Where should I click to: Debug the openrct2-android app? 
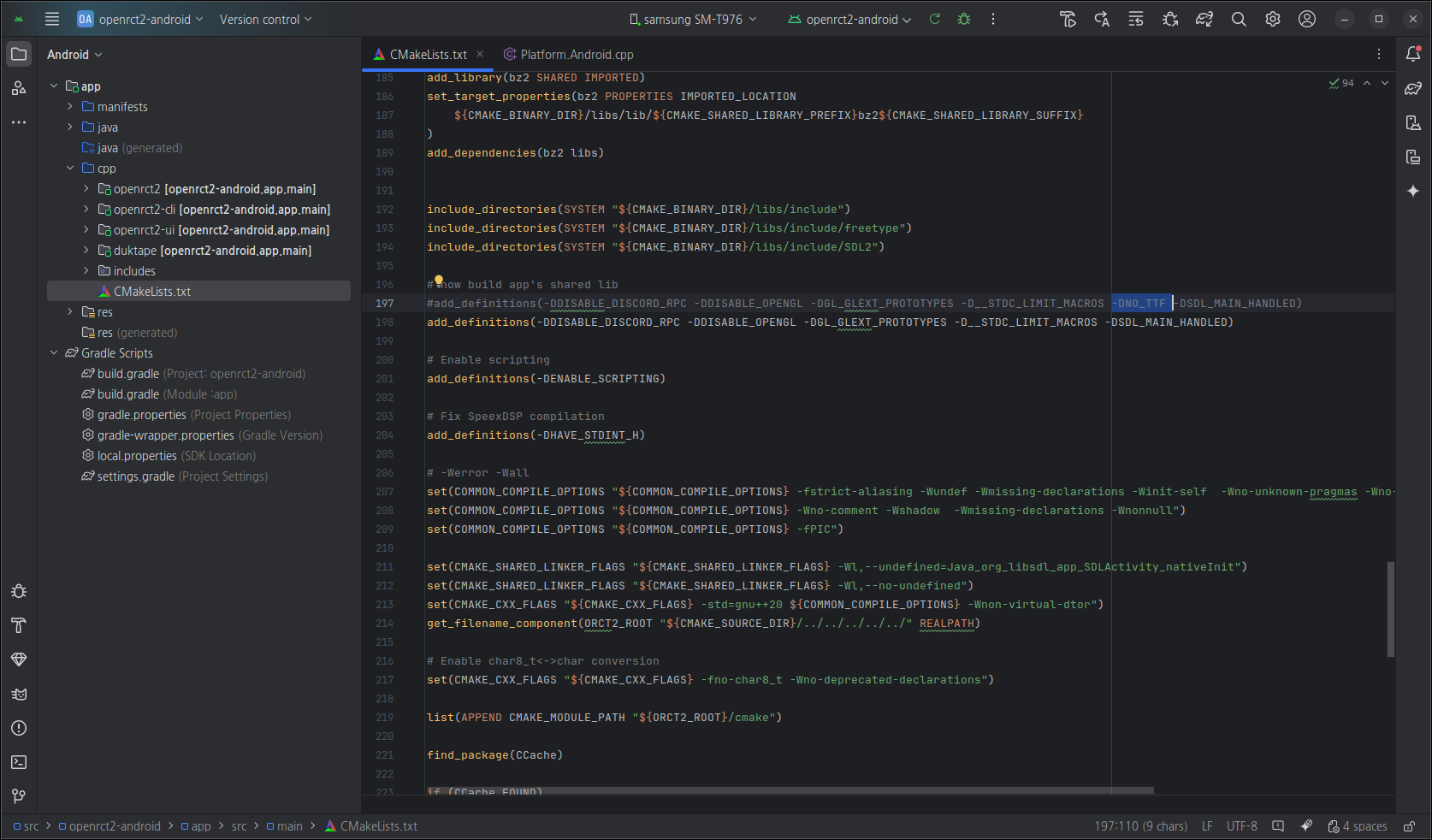[964, 19]
